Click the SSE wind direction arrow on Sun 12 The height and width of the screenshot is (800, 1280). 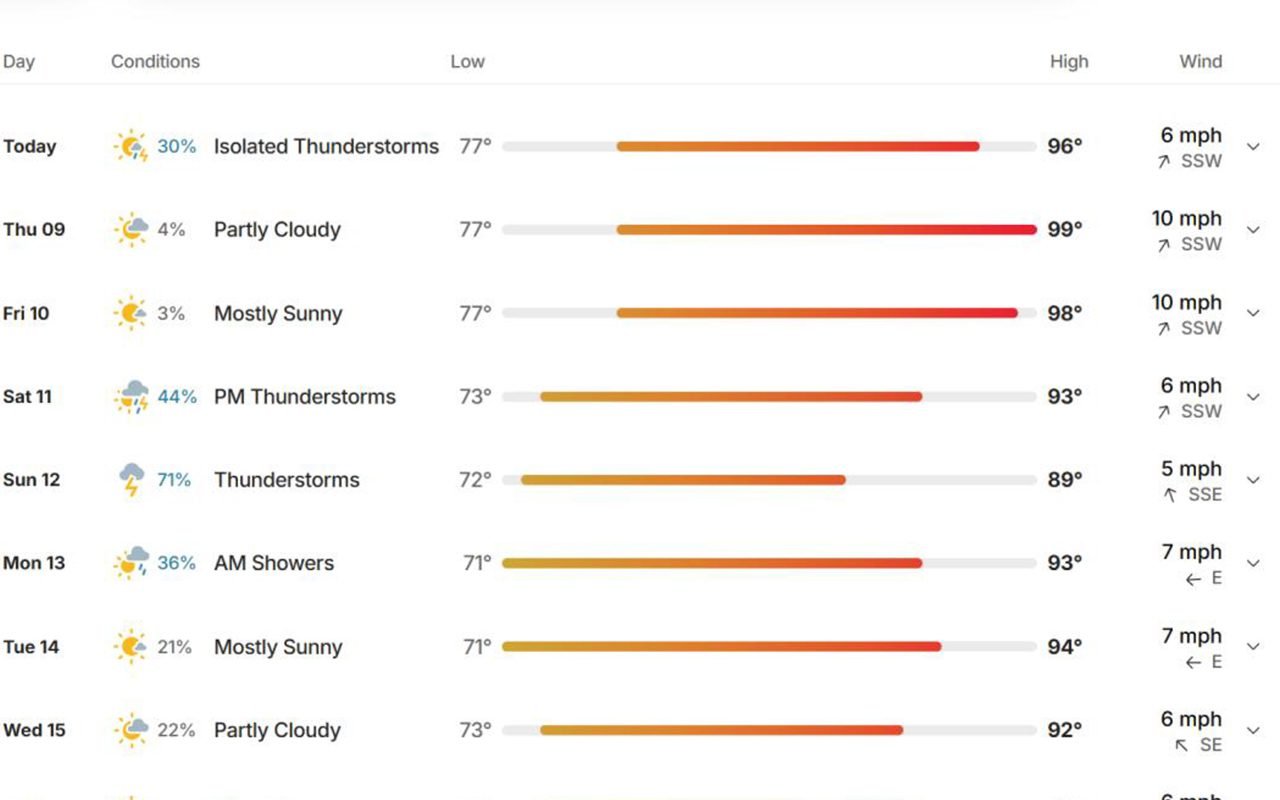[1170, 495]
